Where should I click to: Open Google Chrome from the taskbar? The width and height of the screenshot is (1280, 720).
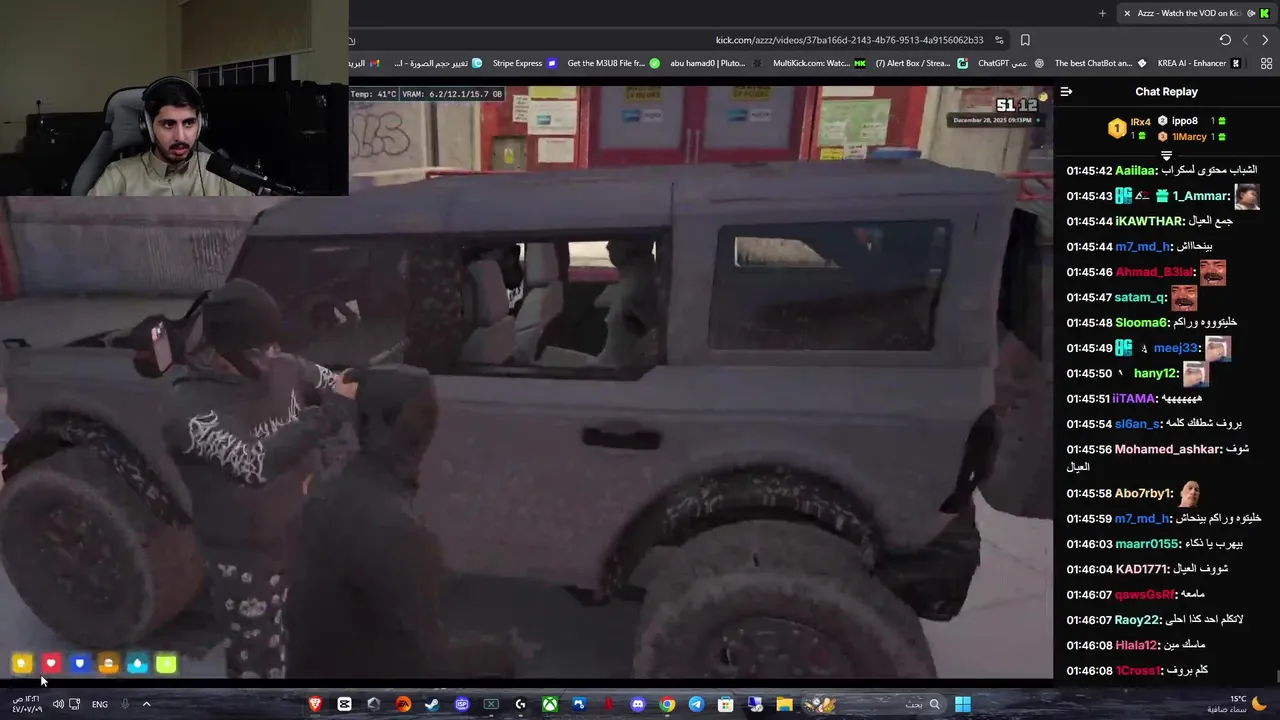tap(667, 704)
